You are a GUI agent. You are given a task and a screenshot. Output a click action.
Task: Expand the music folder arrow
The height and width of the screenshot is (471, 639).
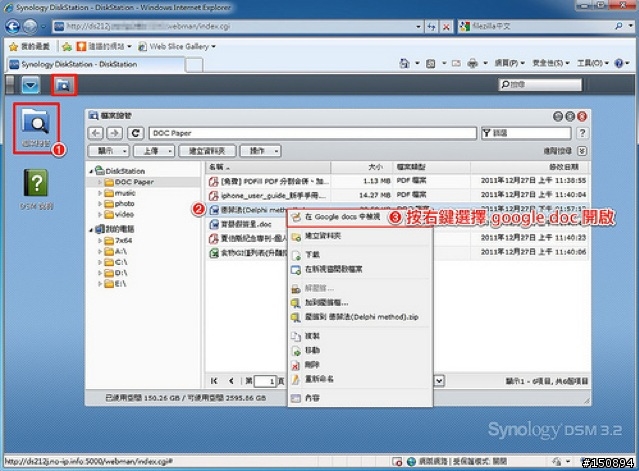click(100, 193)
